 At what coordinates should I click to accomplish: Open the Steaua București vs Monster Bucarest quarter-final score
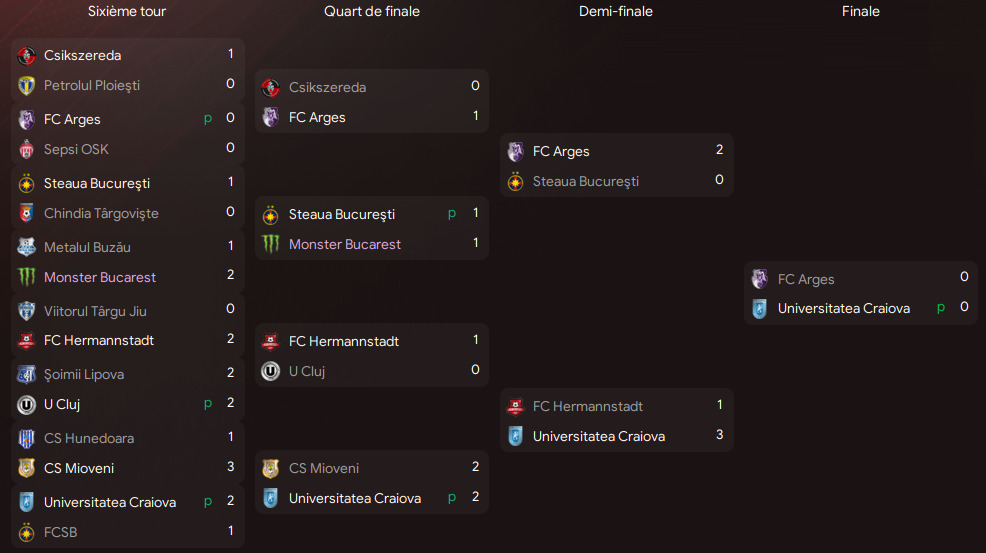[475, 228]
